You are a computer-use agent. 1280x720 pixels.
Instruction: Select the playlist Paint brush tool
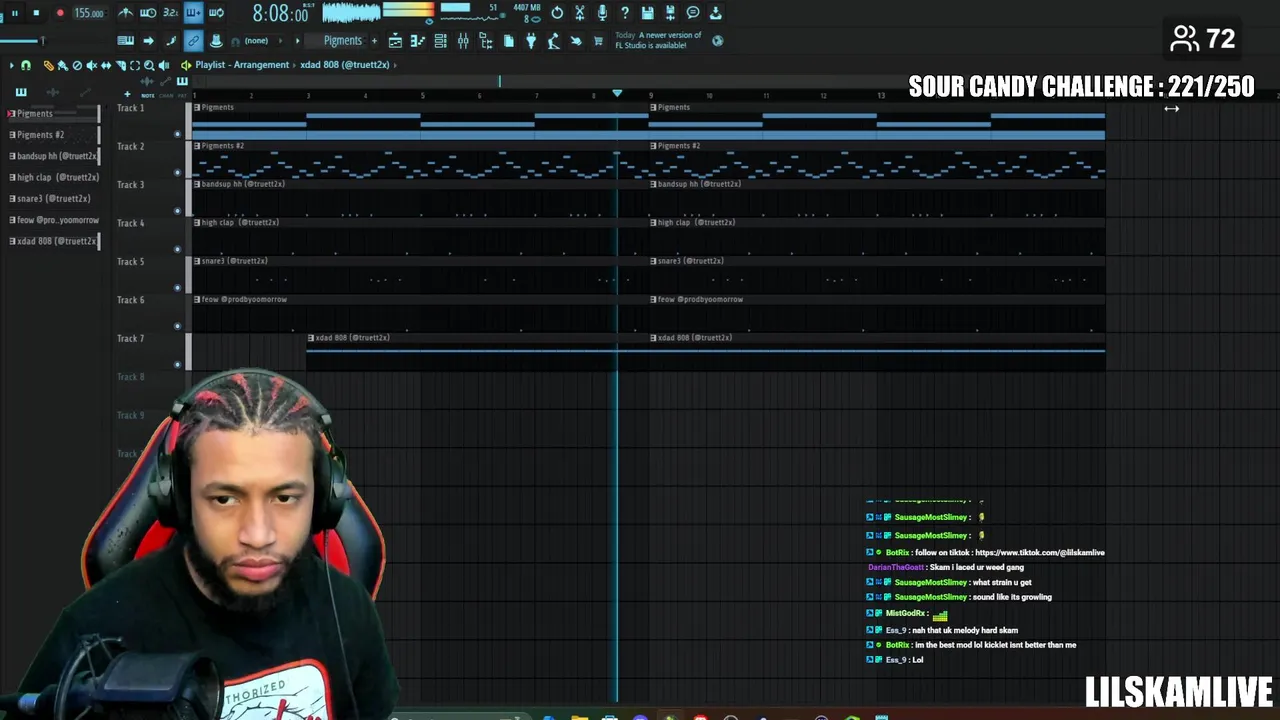[x=62, y=65]
